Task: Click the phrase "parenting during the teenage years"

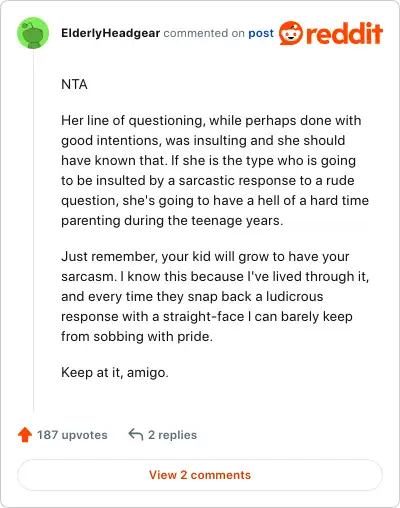Action: click(170, 221)
